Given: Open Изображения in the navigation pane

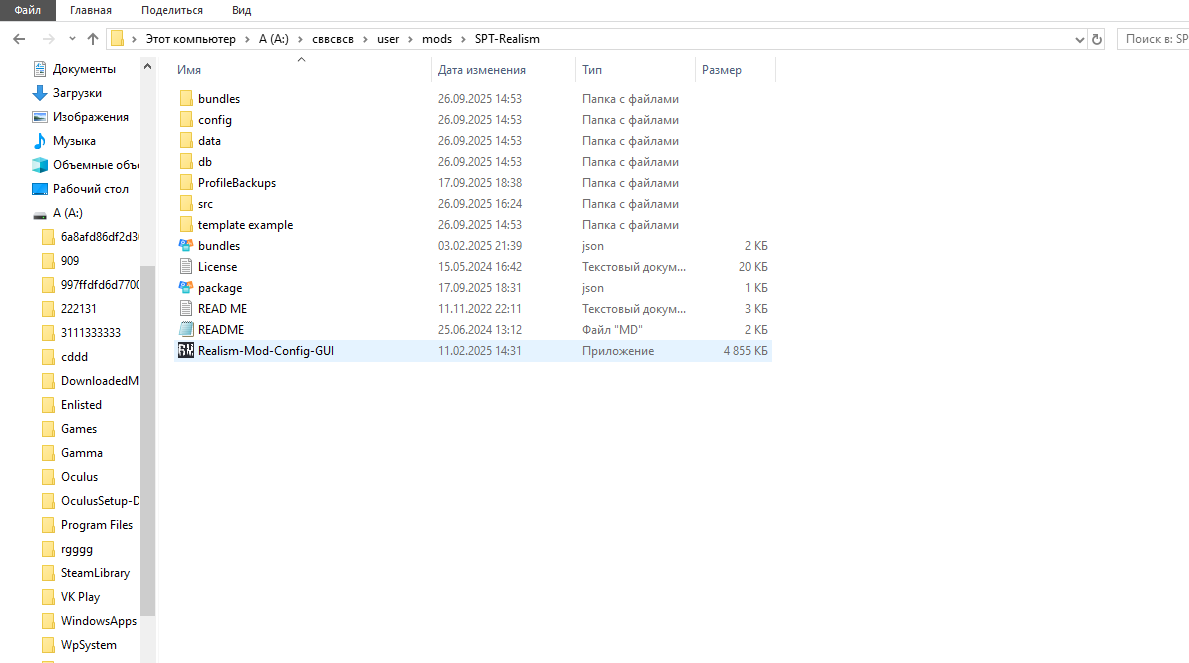Looking at the screenshot, I should tap(90, 117).
